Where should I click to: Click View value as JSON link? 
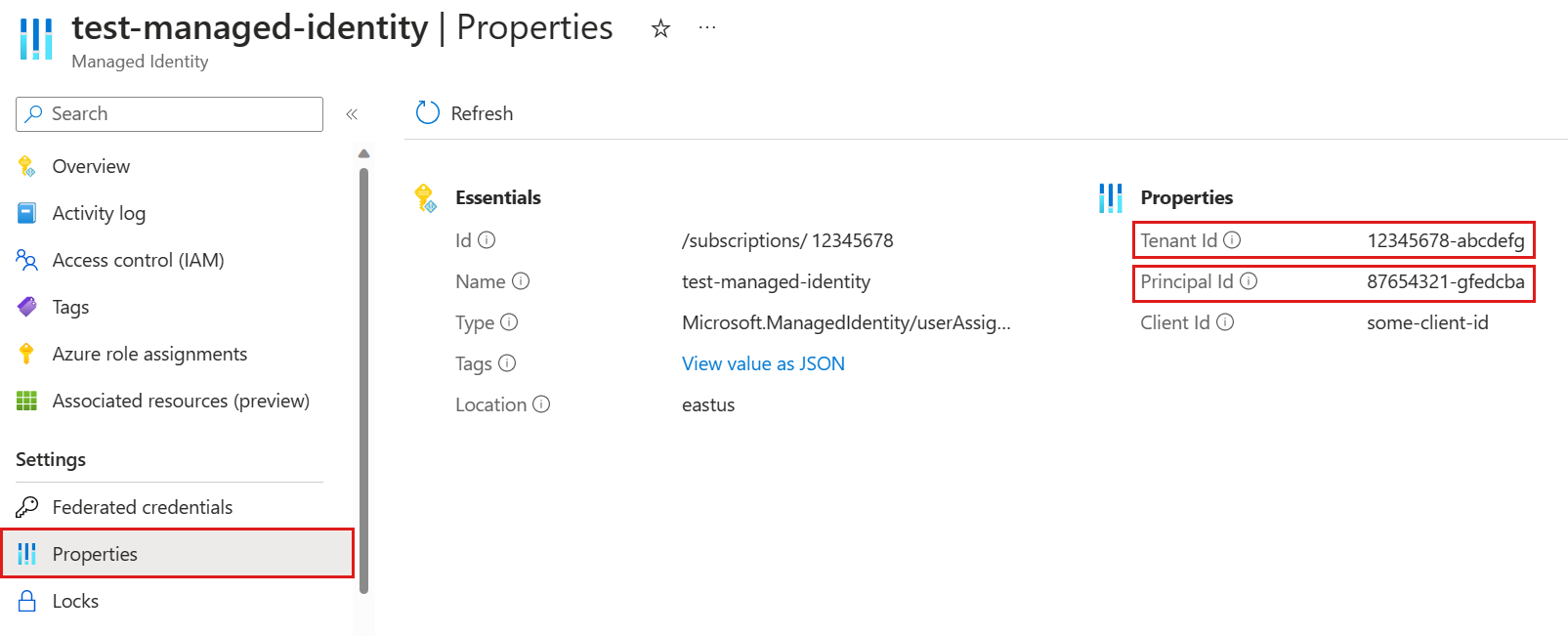(763, 363)
